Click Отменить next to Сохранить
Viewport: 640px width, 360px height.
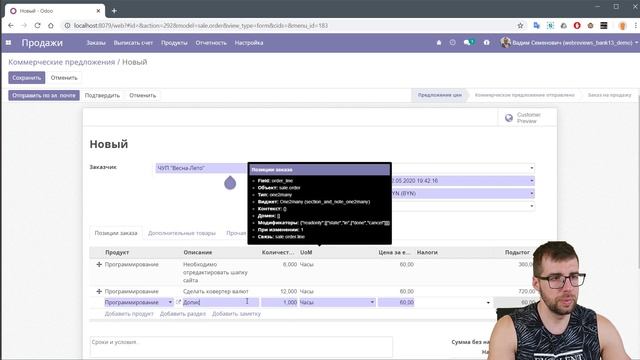(x=64, y=78)
